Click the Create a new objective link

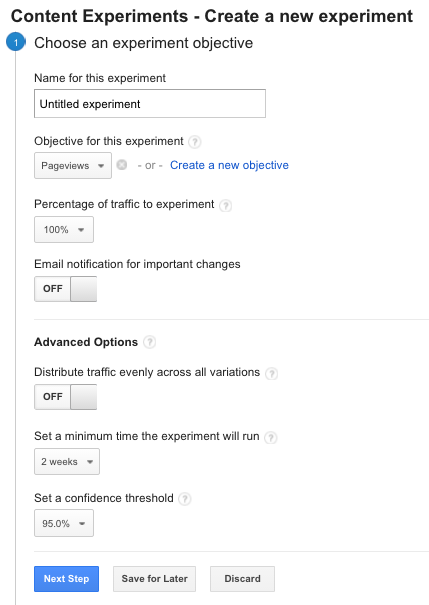229,165
